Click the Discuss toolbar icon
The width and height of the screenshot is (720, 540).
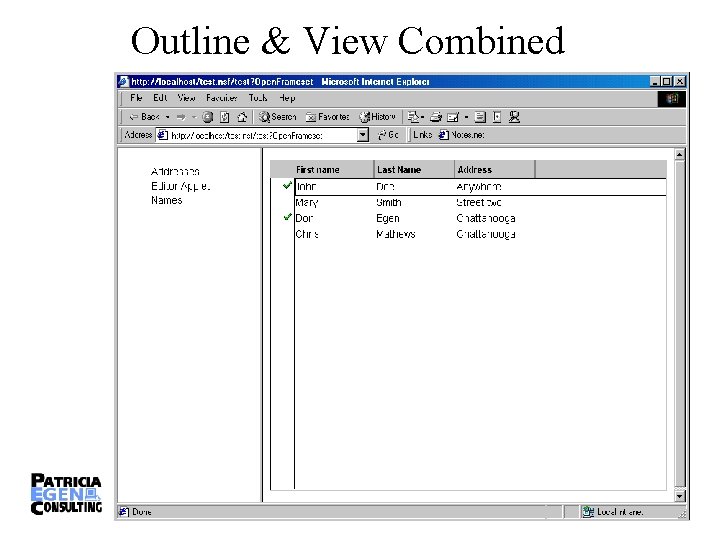[480, 117]
